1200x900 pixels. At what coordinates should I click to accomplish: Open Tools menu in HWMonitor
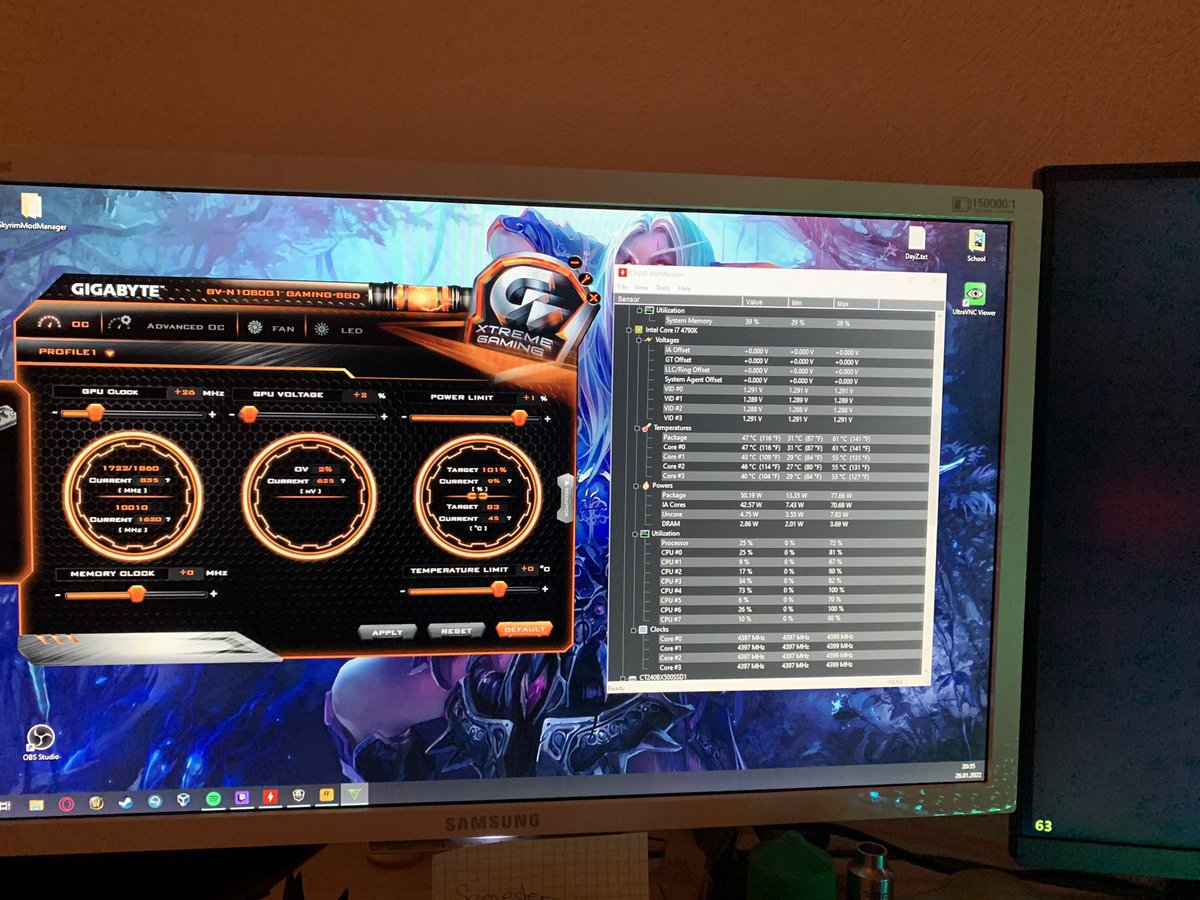point(663,288)
